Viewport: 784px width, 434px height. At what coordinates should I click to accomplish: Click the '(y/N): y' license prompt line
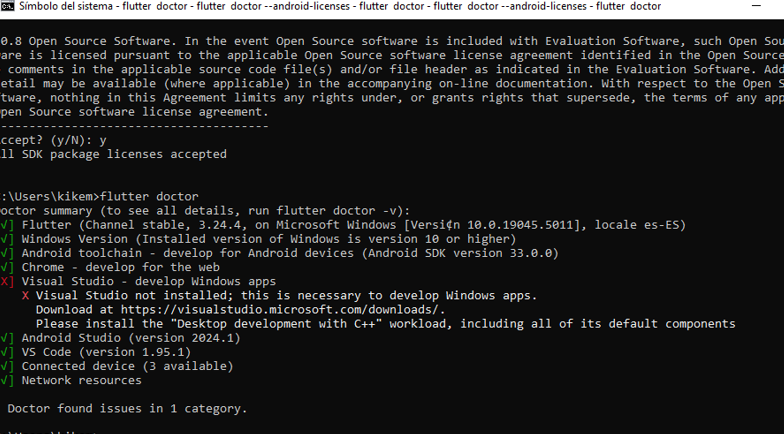pyautogui.click(x=53, y=141)
